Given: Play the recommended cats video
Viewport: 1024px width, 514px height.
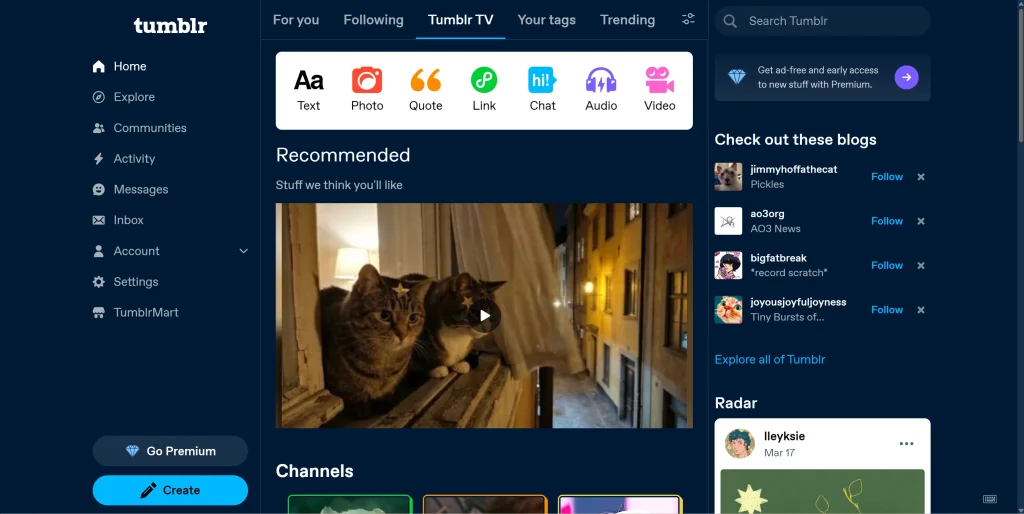Looking at the screenshot, I should coord(484,316).
